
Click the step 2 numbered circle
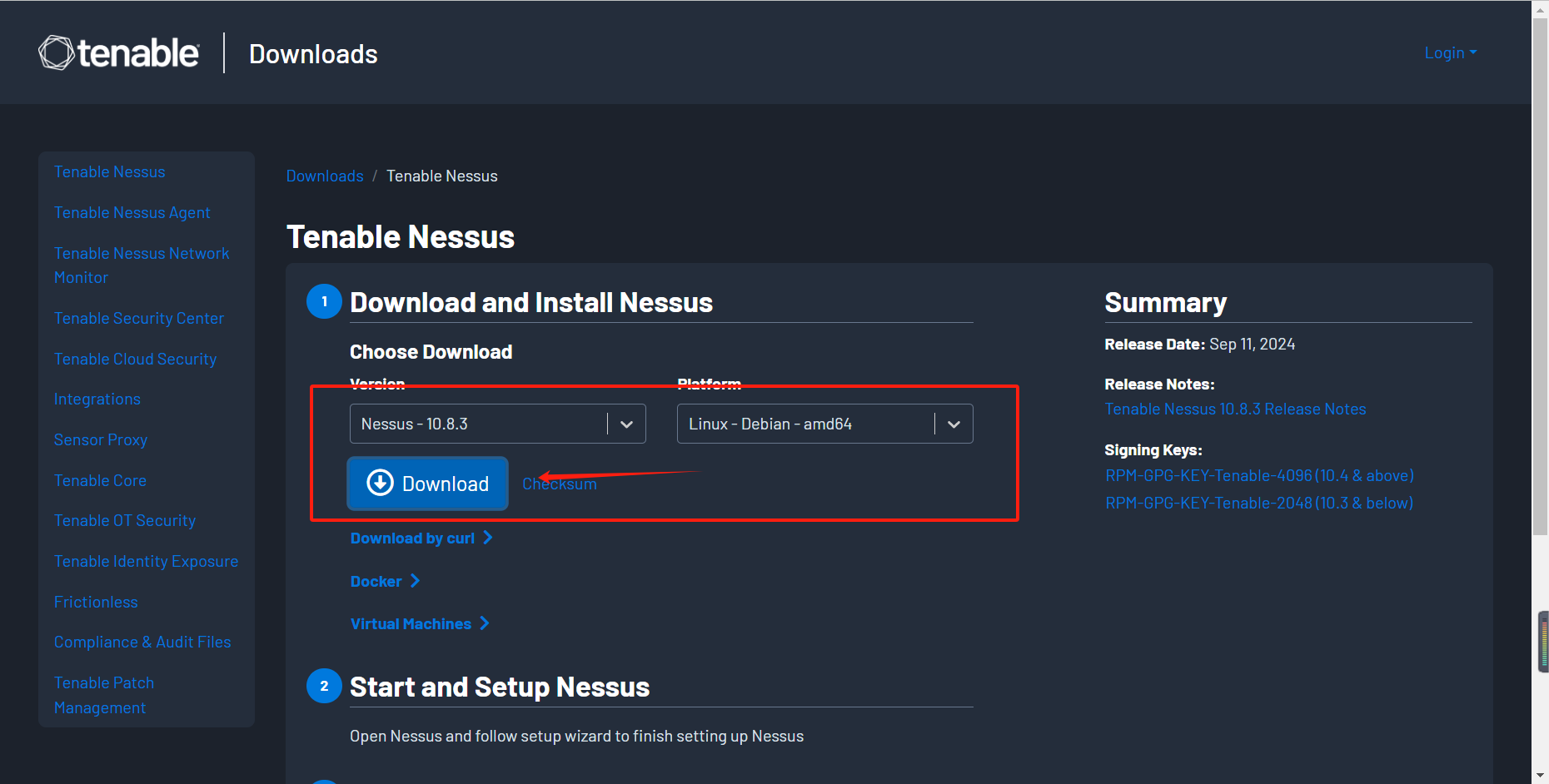(x=324, y=686)
